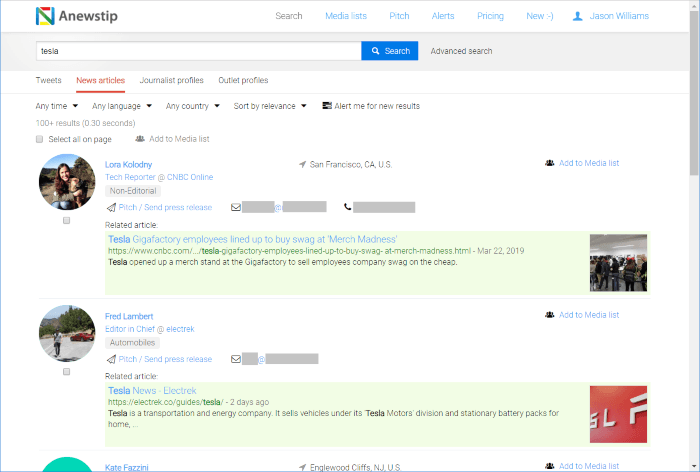Click location arrow icon by Englewood Cliffs
The height and width of the screenshot is (472, 700).
pos(303,467)
